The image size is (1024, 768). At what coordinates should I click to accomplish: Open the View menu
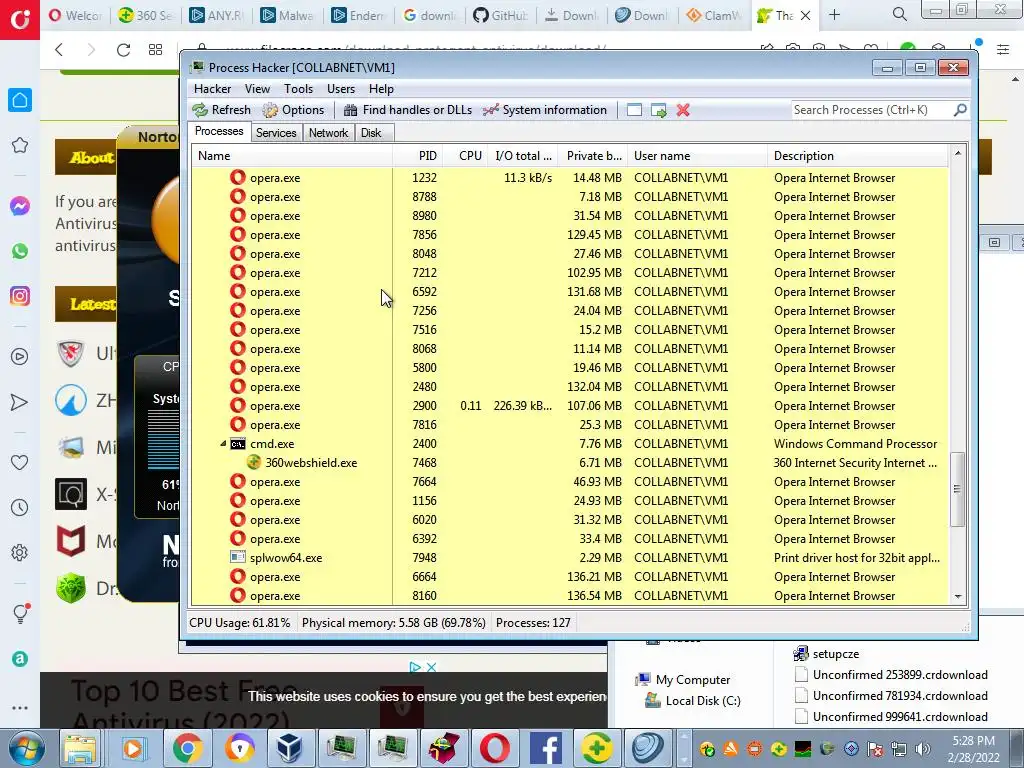(x=257, y=89)
